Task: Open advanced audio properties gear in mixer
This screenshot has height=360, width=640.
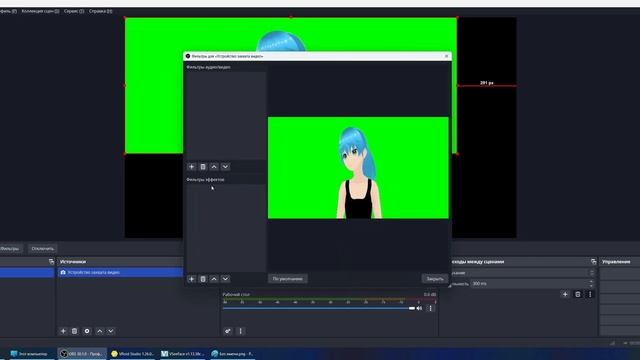Action: 228,331
